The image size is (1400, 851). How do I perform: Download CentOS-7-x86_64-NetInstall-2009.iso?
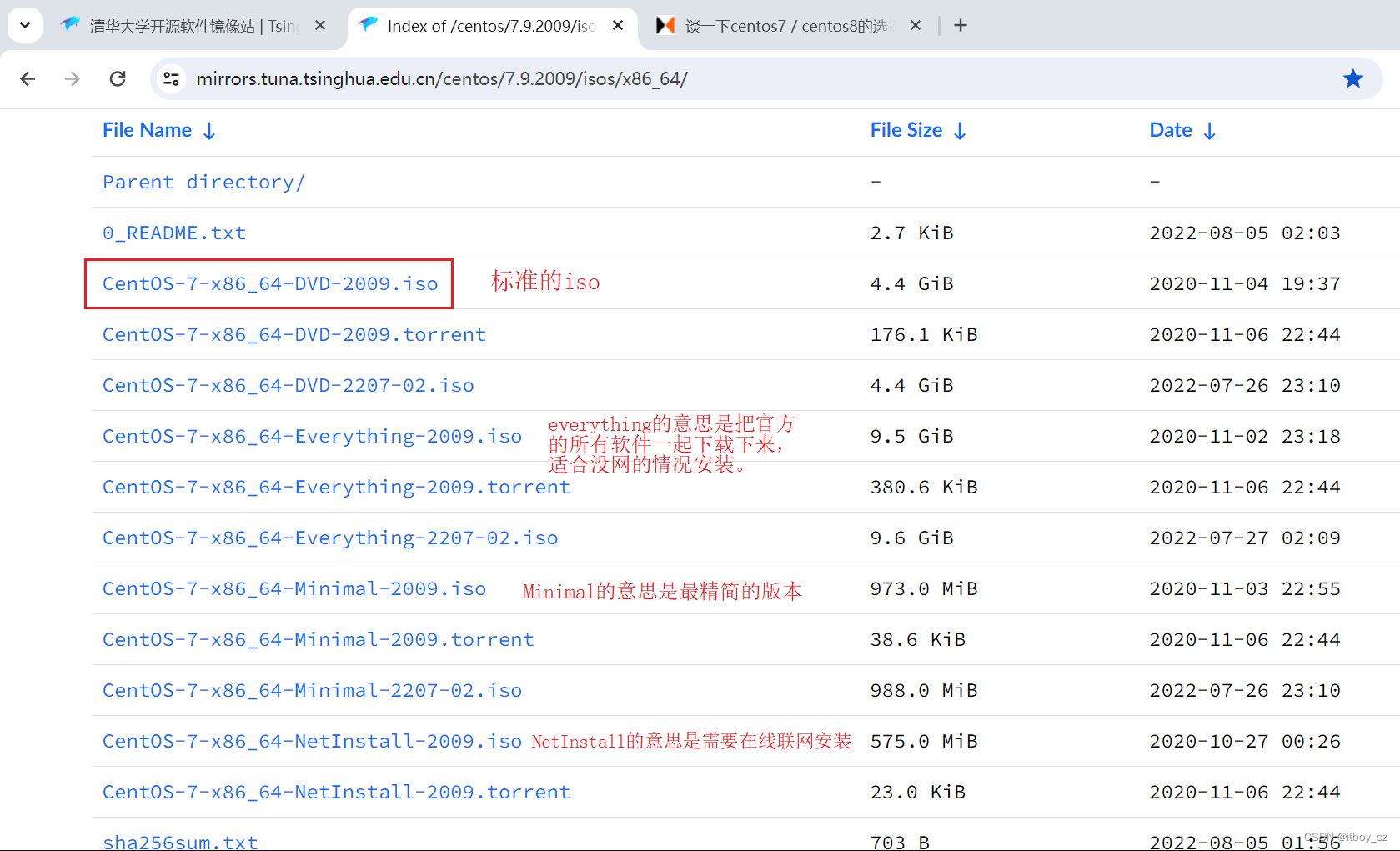tap(313, 741)
